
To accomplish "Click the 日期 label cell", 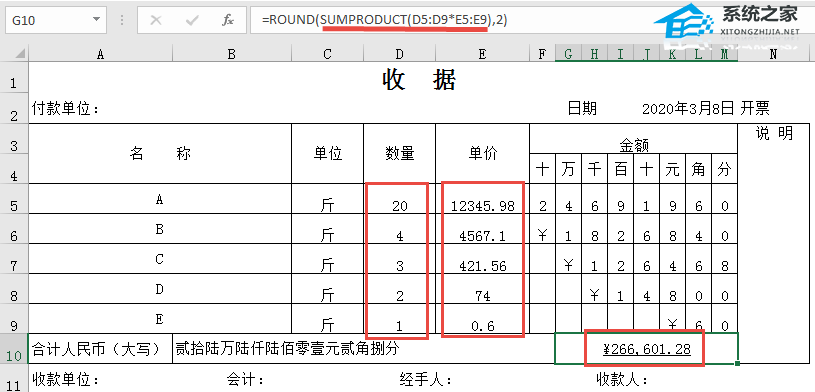I will (582, 109).
